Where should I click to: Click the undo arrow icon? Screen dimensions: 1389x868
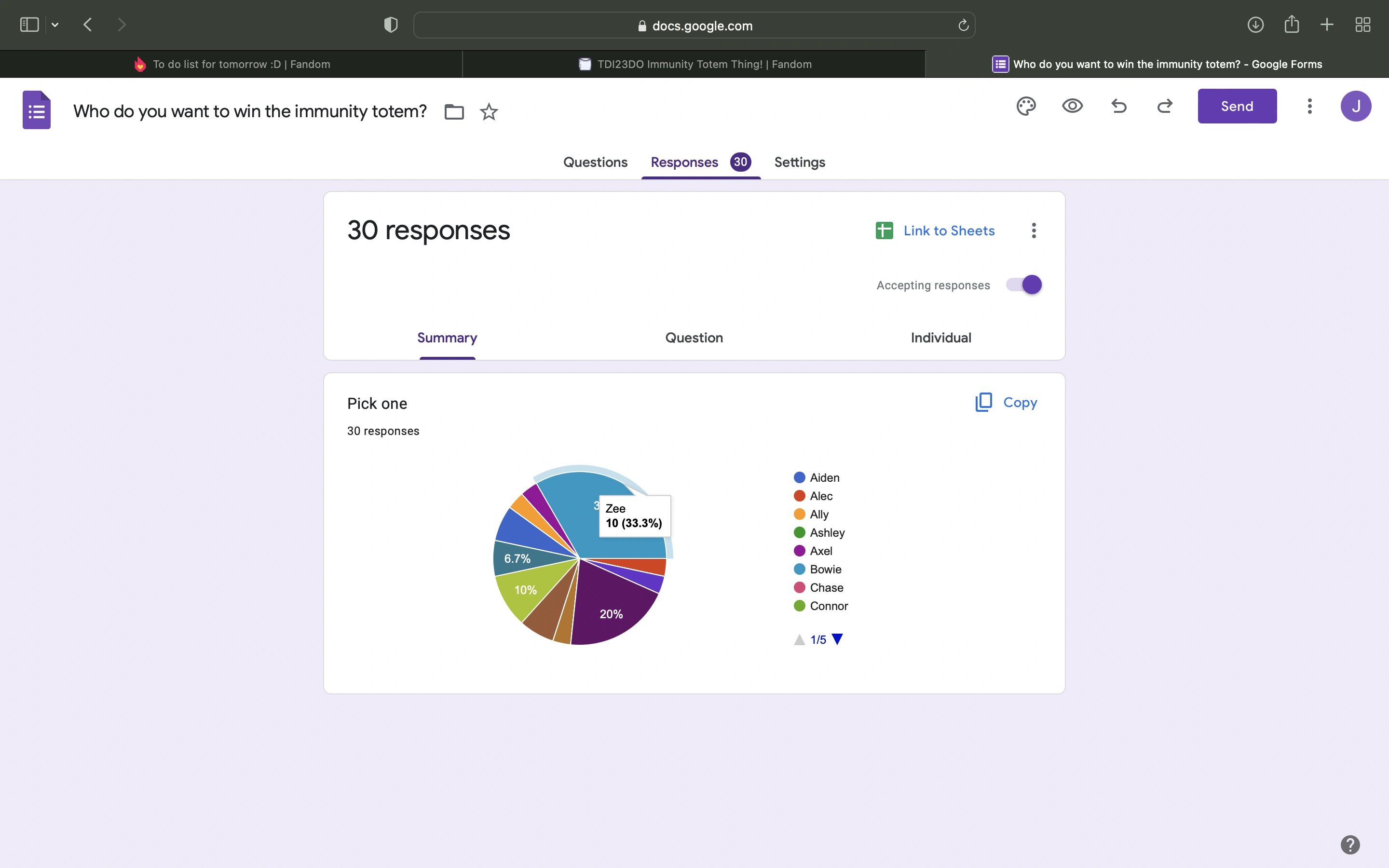click(1118, 106)
